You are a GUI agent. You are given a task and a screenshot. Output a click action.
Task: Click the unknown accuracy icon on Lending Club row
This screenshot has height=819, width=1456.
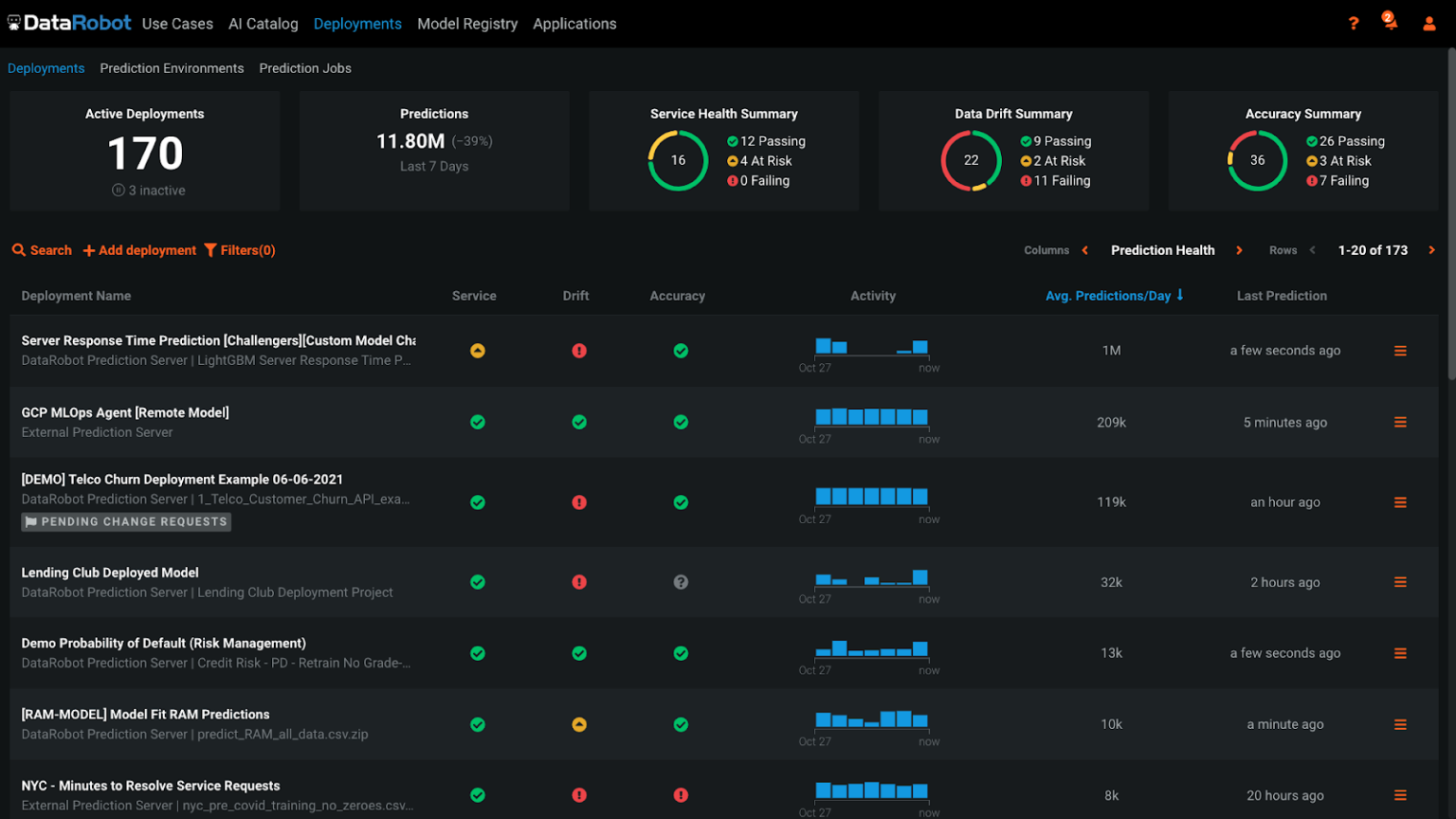(x=681, y=582)
